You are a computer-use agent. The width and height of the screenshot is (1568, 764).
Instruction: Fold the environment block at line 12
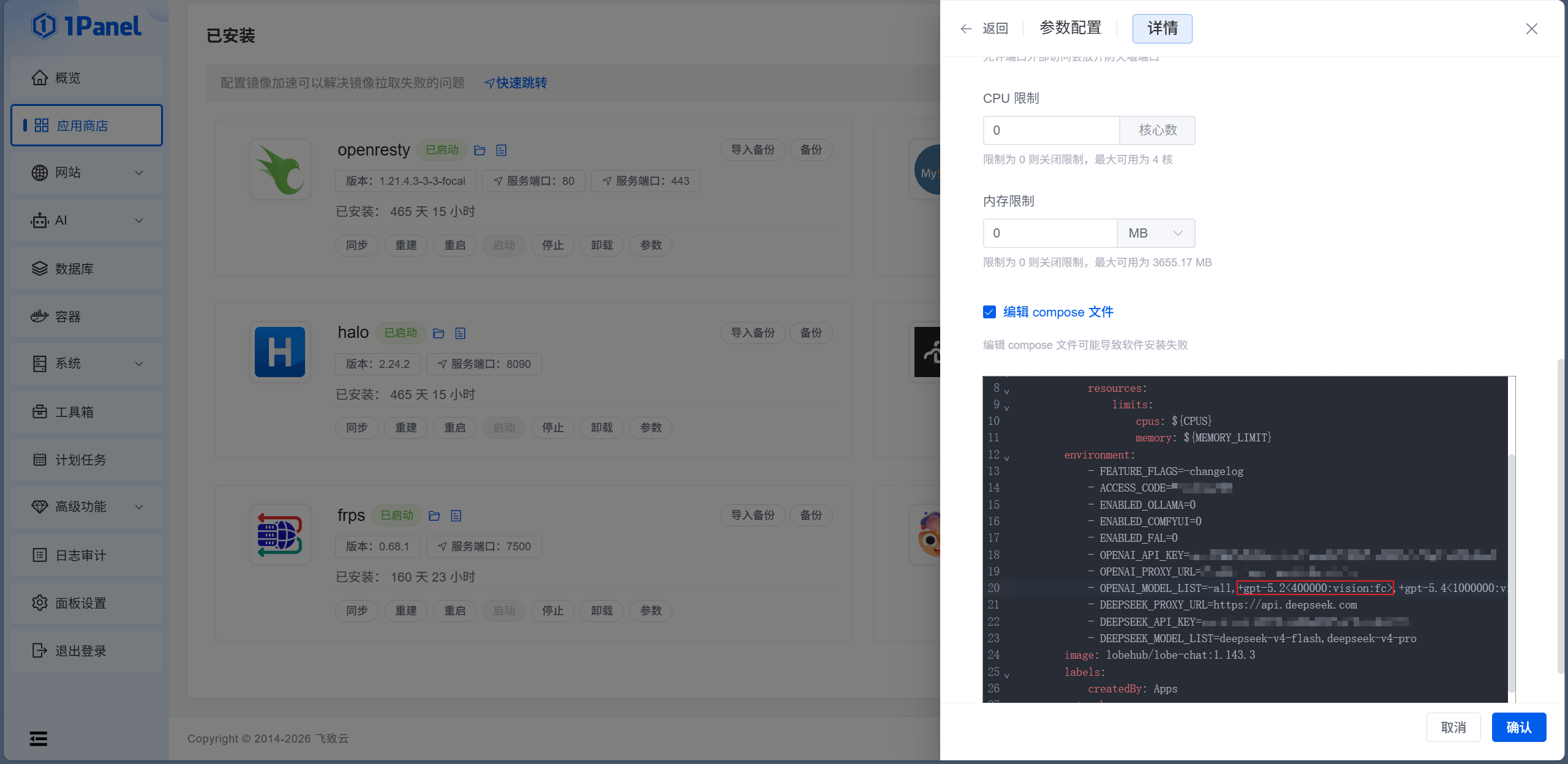pos(1006,457)
